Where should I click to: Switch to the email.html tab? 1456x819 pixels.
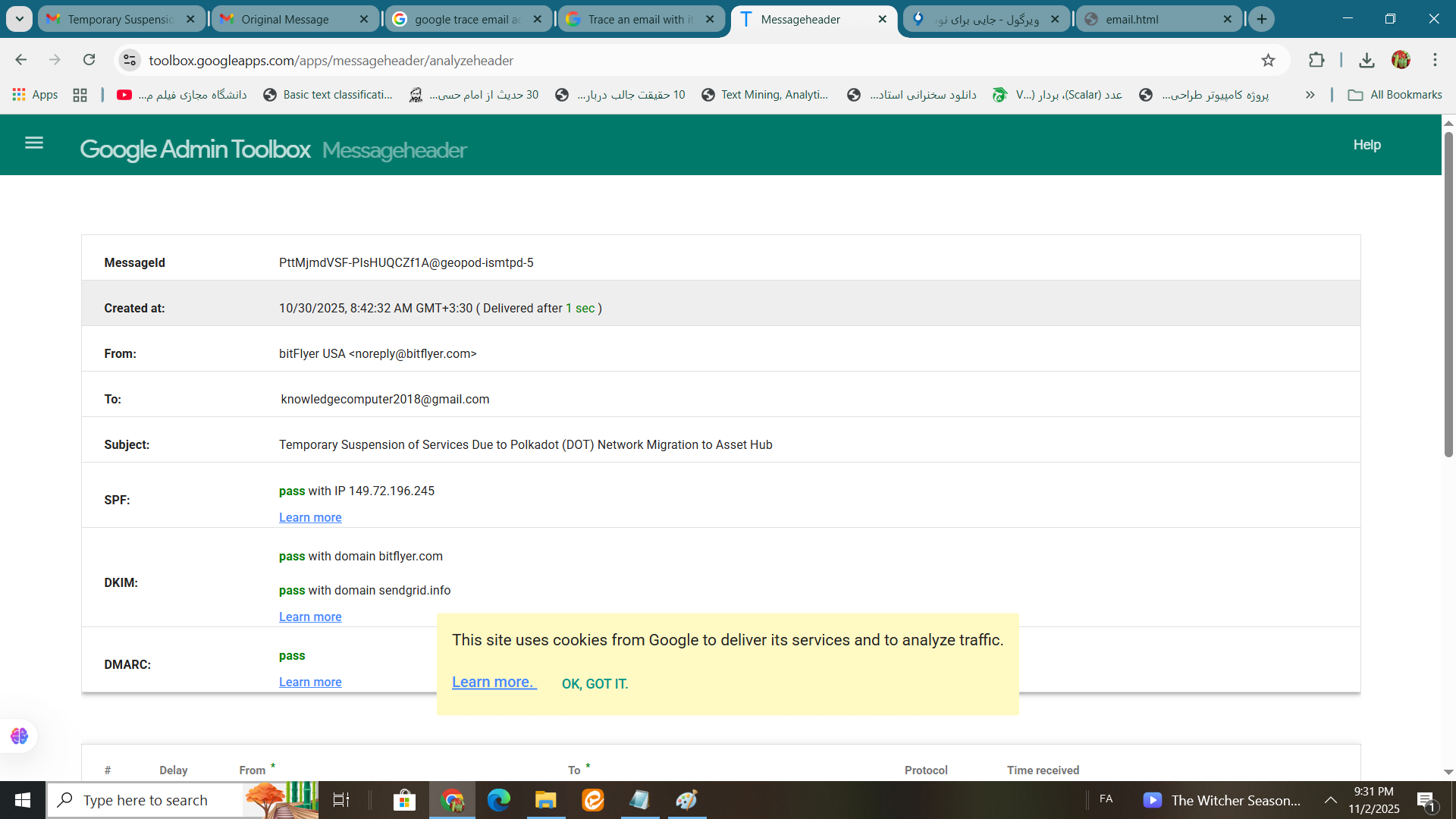pos(1131,20)
